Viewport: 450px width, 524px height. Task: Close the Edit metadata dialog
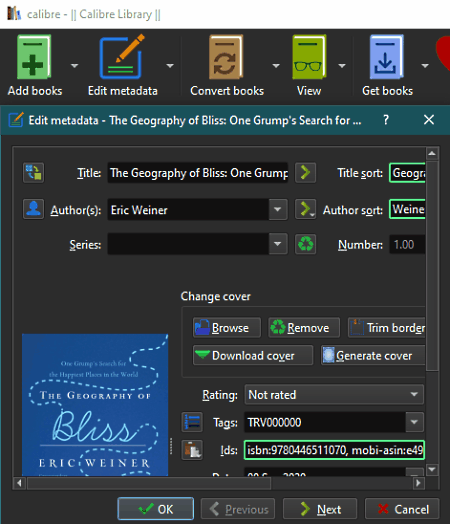pos(429,120)
